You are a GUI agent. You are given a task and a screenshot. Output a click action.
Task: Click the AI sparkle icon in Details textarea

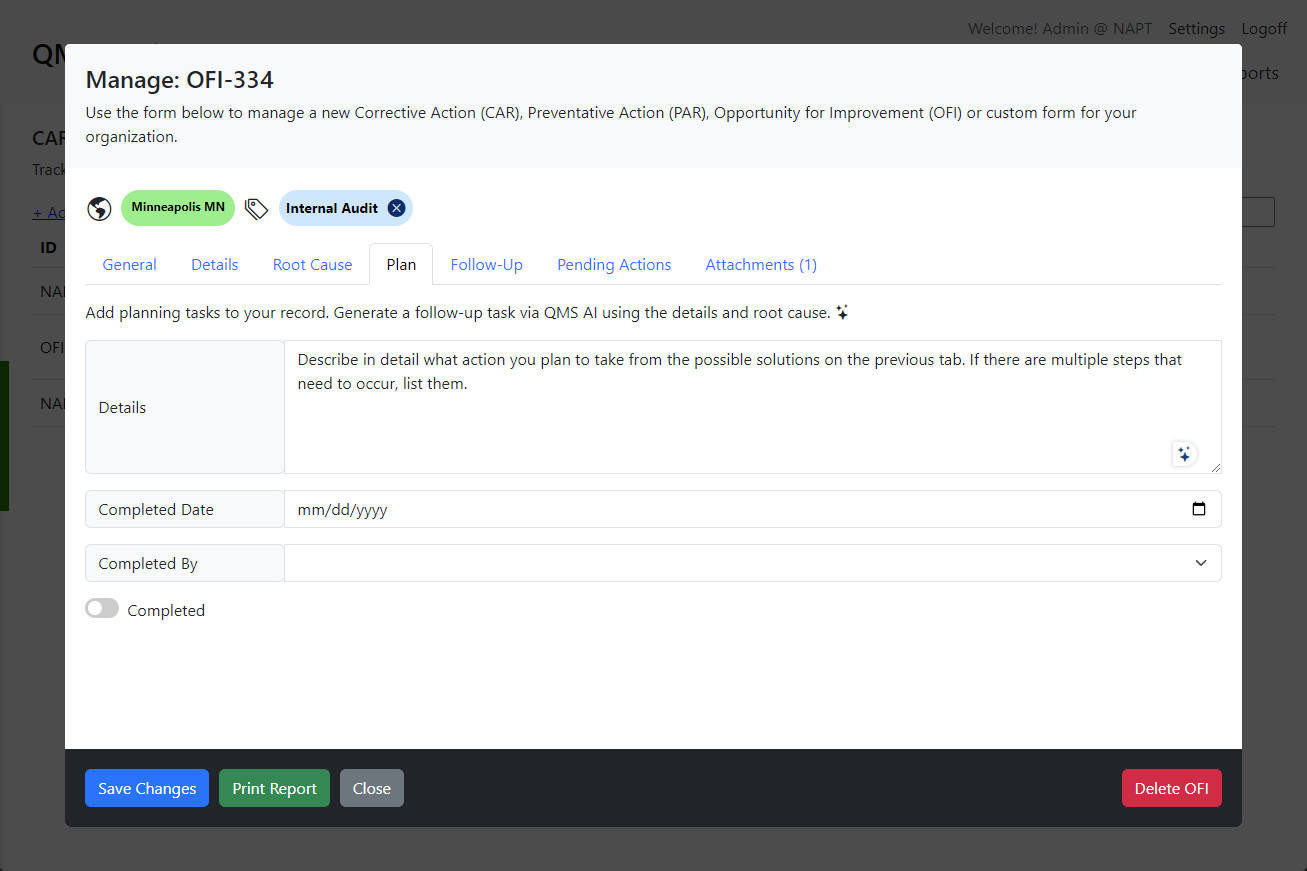click(1184, 454)
